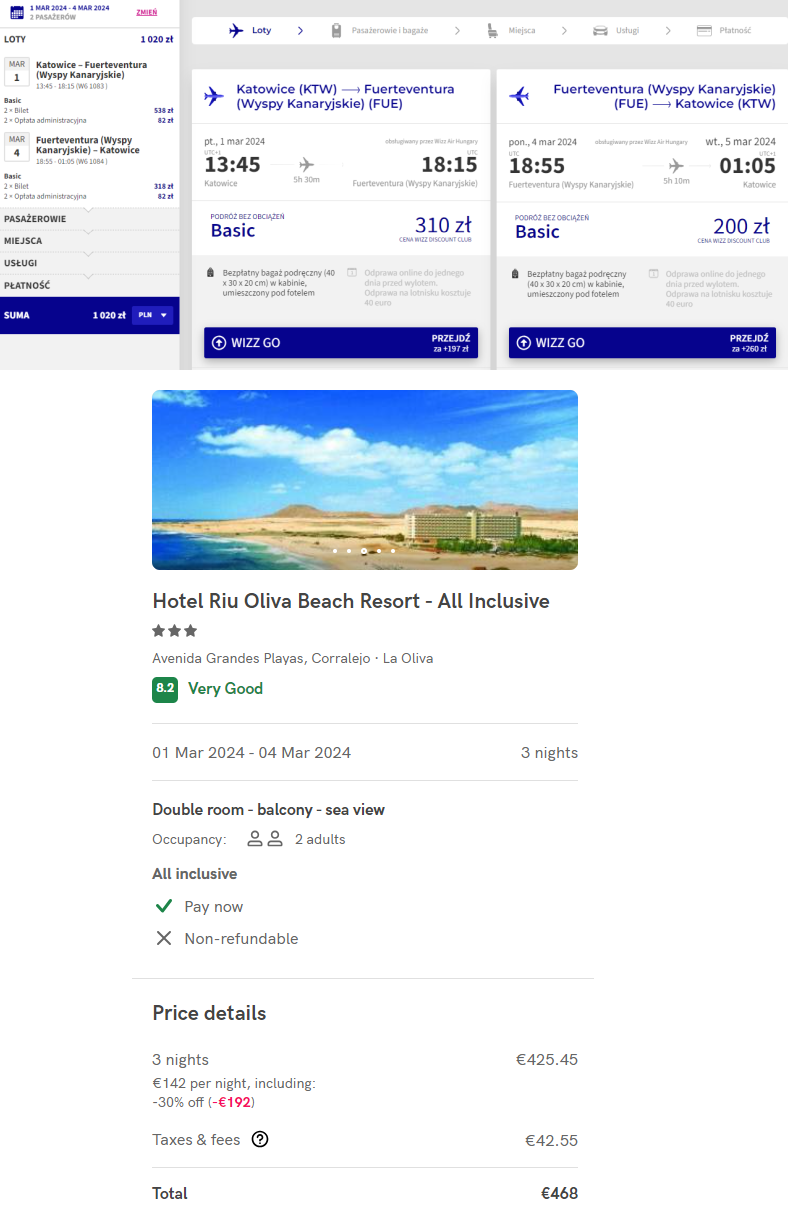Click the LOTY total 1 020 zł
Image resolution: width=788 pixels, height=1218 pixels.
(157, 40)
